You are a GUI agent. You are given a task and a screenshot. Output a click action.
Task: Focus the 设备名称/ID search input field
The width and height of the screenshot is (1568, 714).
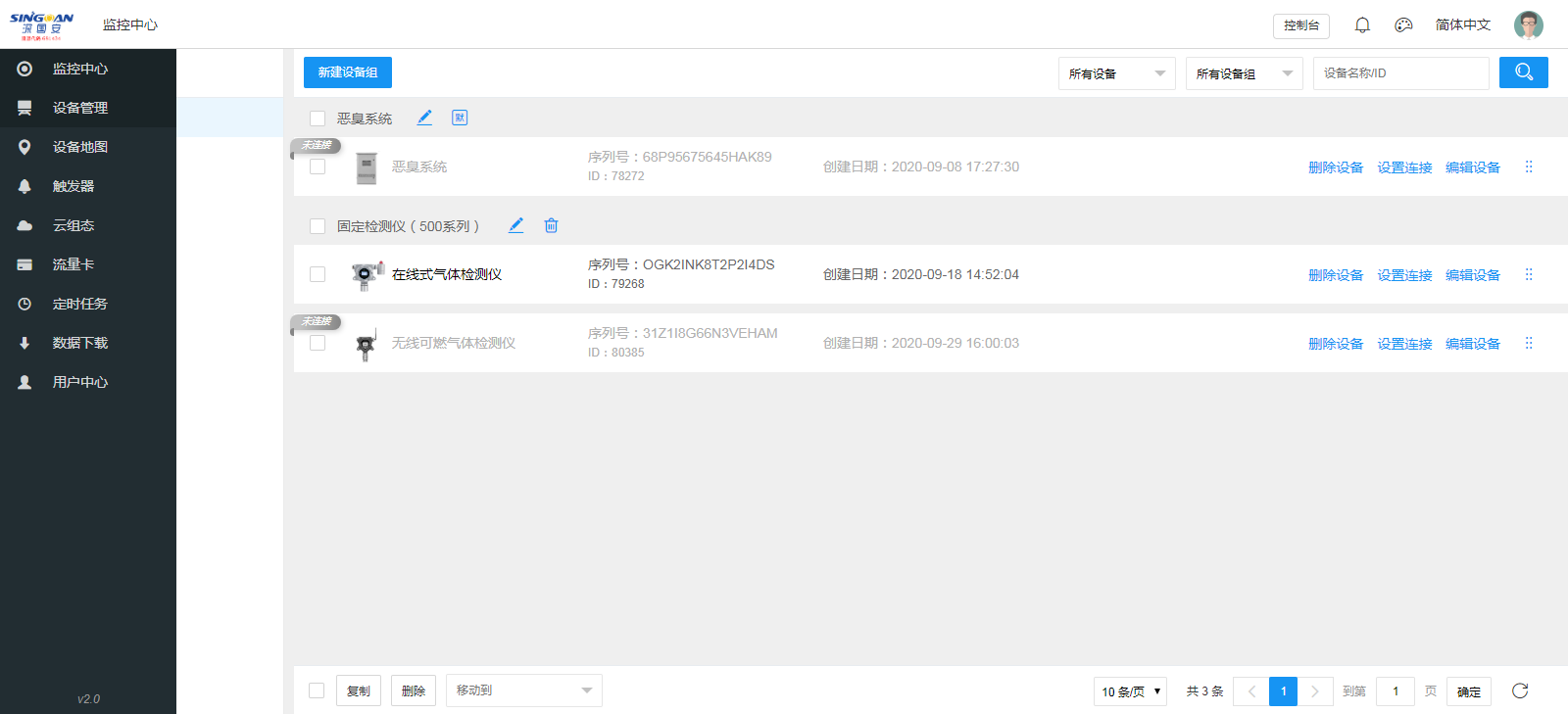pyautogui.click(x=1400, y=73)
